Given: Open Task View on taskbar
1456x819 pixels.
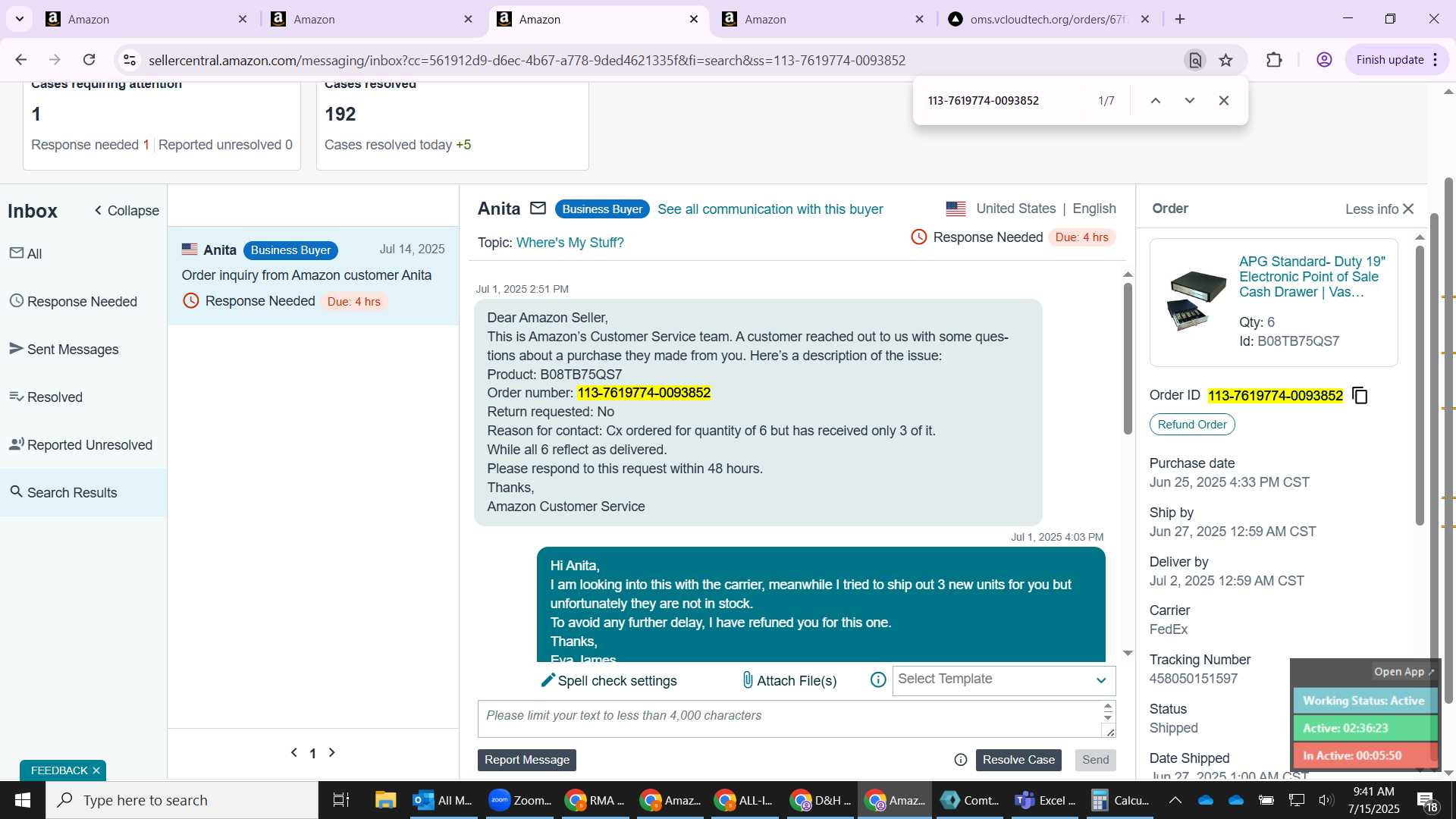Looking at the screenshot, I should coord(341,800).
